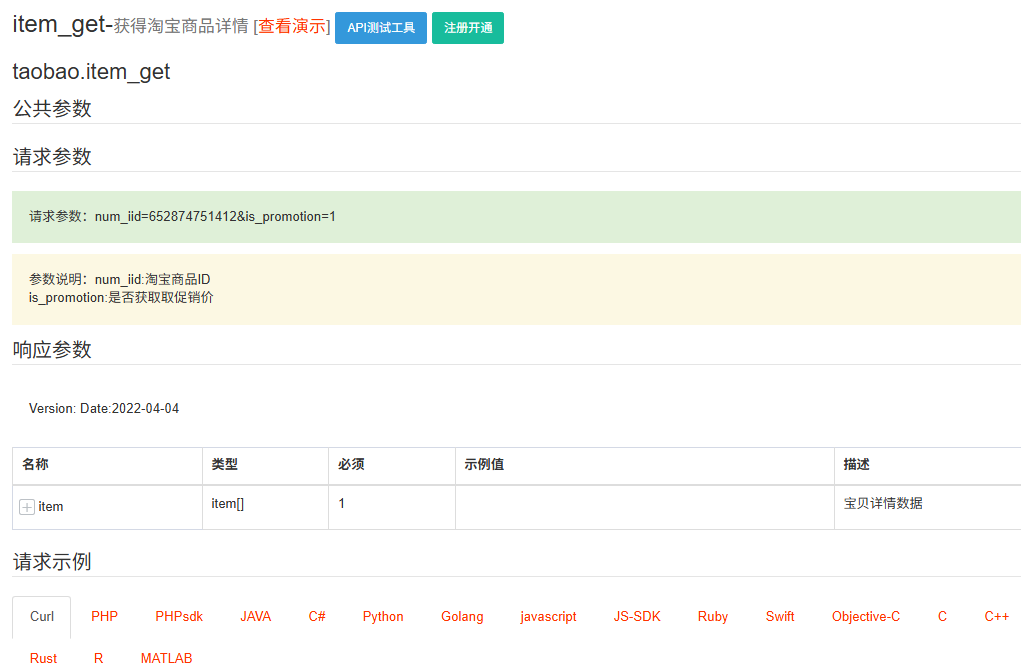Click the 注册开通 green button
Image resolution: width=1021 pixels, height=671 pixels.
click(x=468, y=28)
